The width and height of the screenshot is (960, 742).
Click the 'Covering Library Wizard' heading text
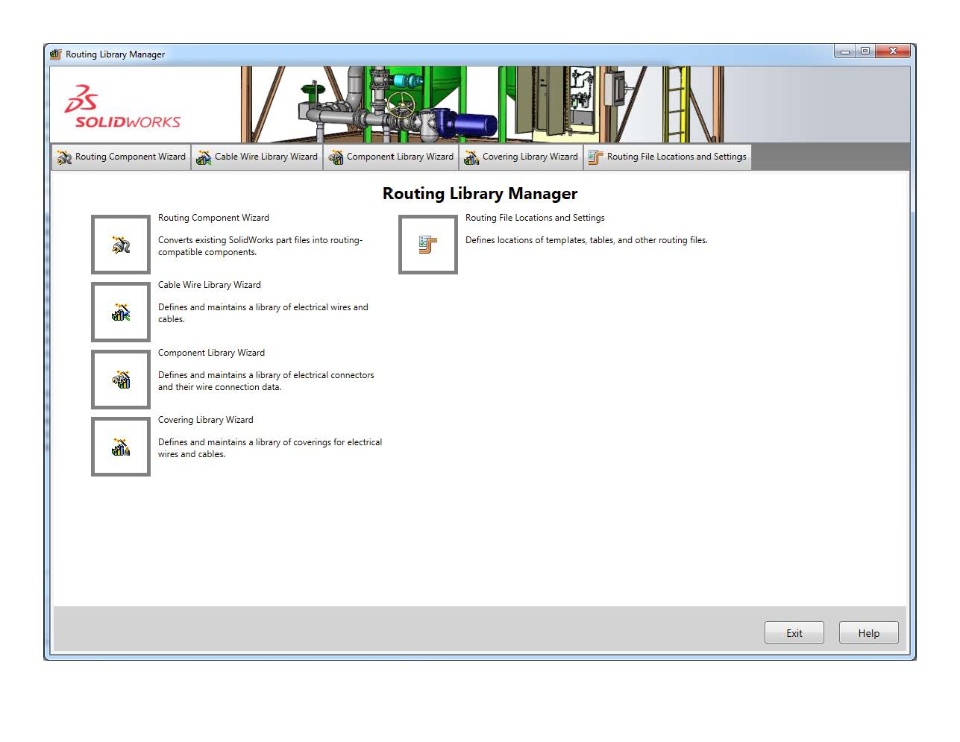pos(206,420)
